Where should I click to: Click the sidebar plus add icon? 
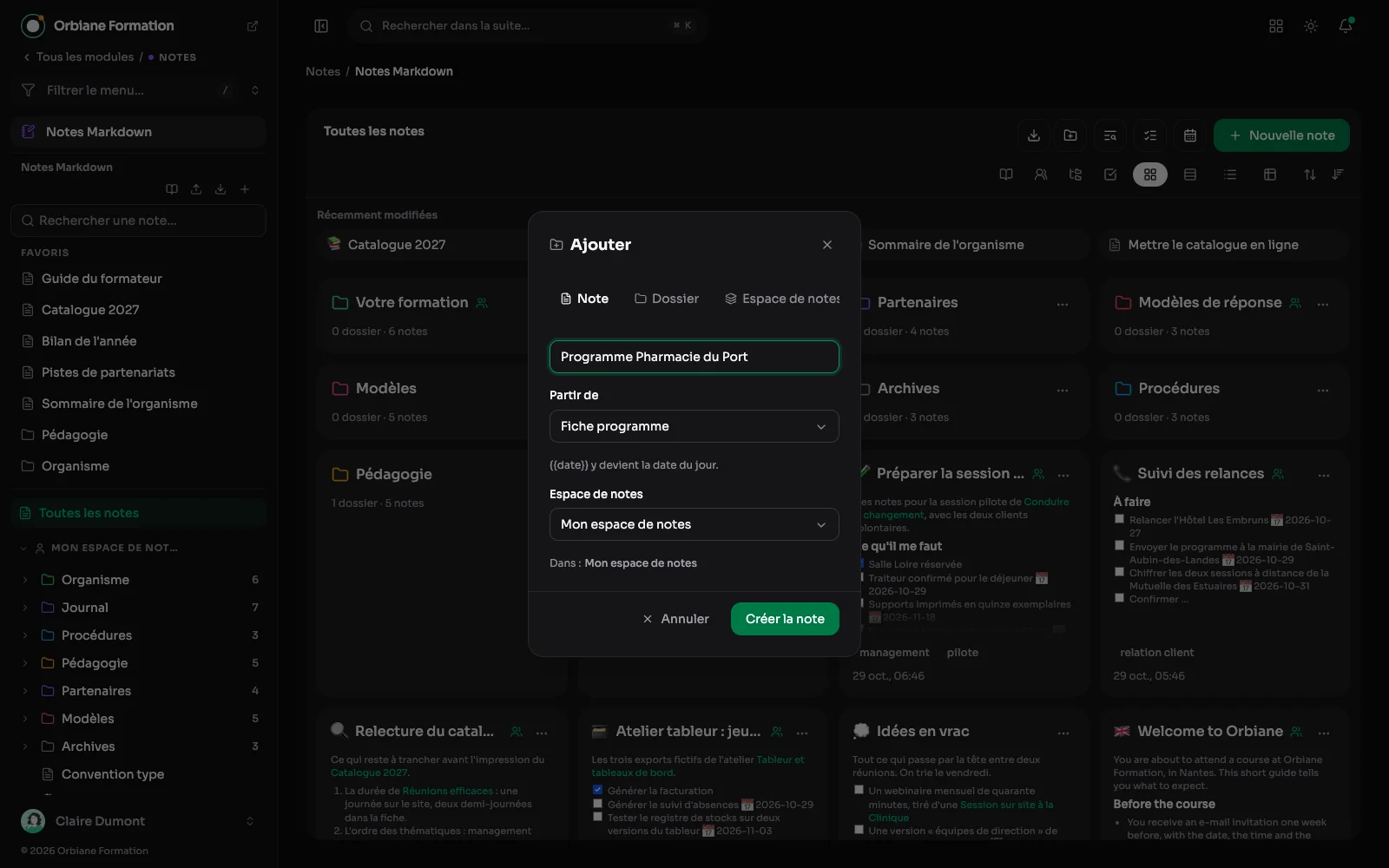click(x=245, y=189)
